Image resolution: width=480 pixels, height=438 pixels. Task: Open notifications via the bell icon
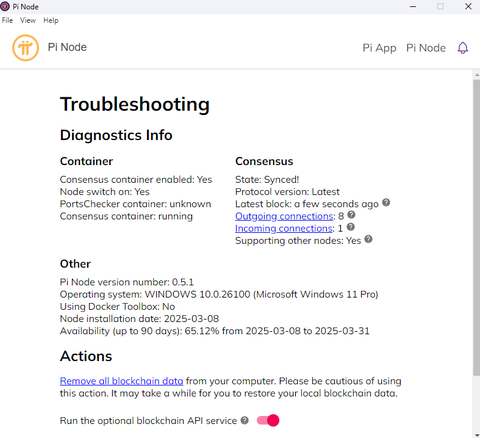click(463, 48)
